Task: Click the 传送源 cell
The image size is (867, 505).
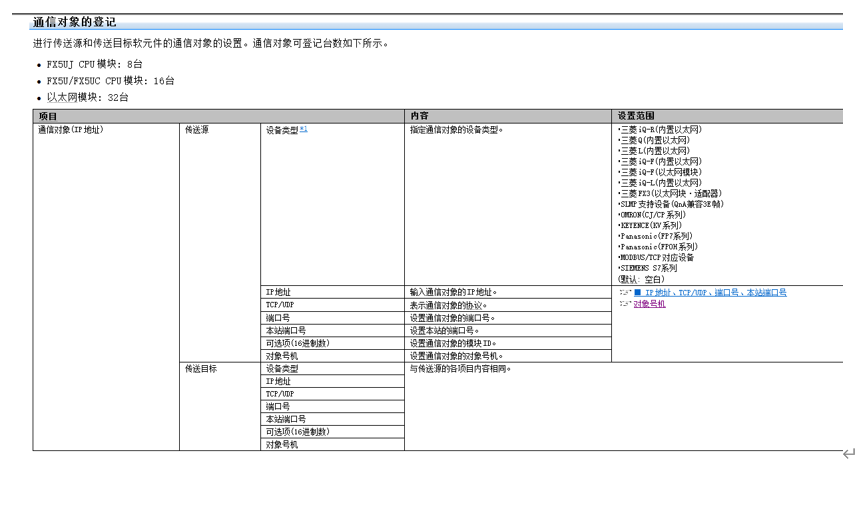Action: click(197, 130)
